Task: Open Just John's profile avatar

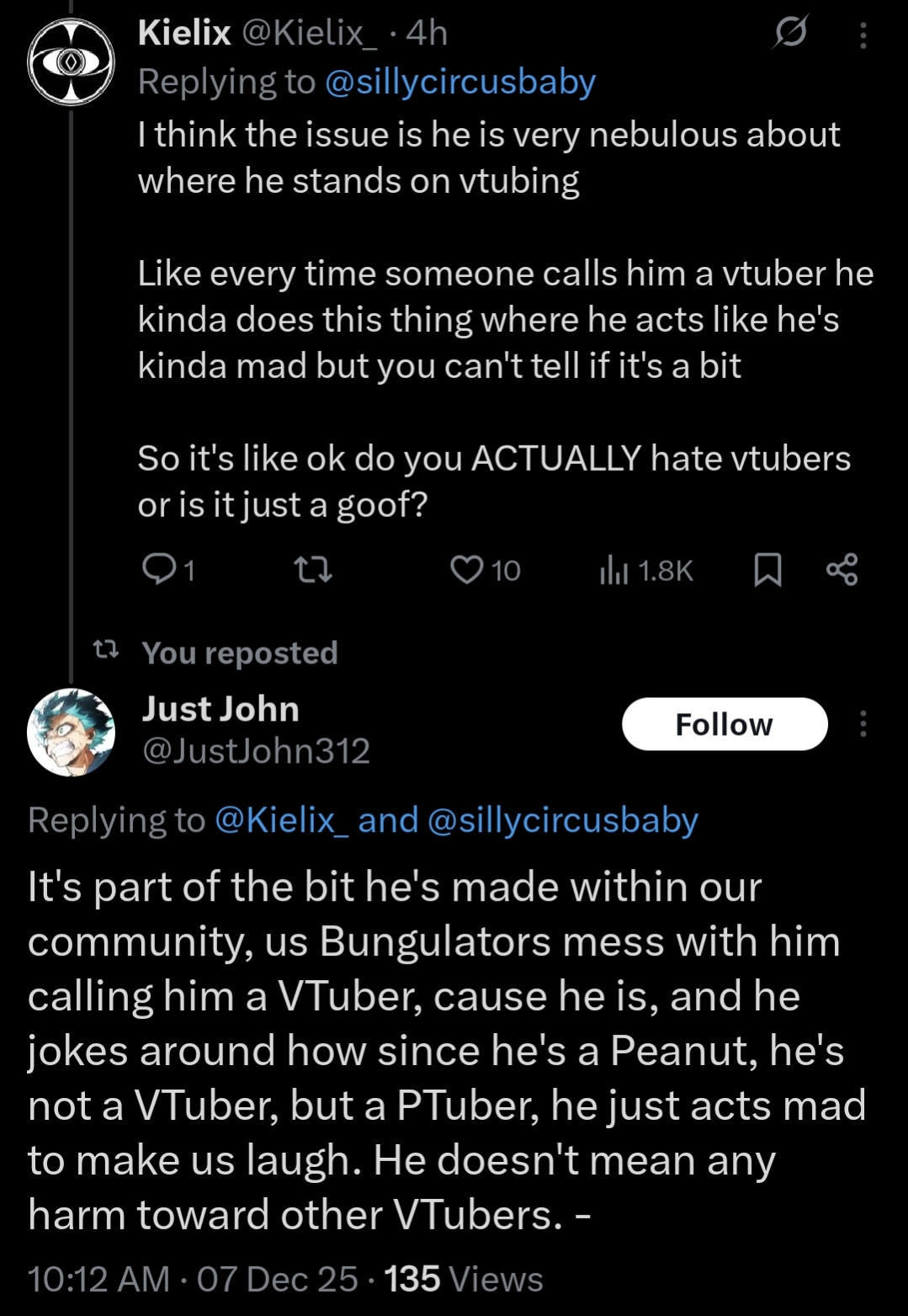Action: coord(71,731)
